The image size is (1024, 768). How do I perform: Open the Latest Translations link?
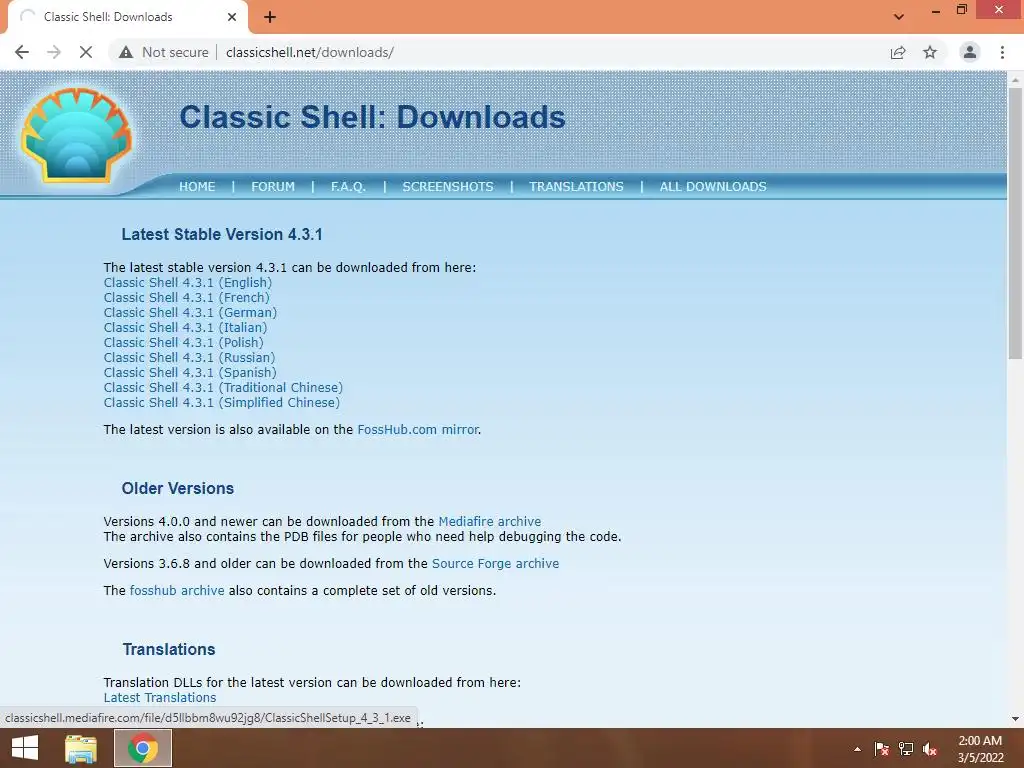(x=159, y=697)
